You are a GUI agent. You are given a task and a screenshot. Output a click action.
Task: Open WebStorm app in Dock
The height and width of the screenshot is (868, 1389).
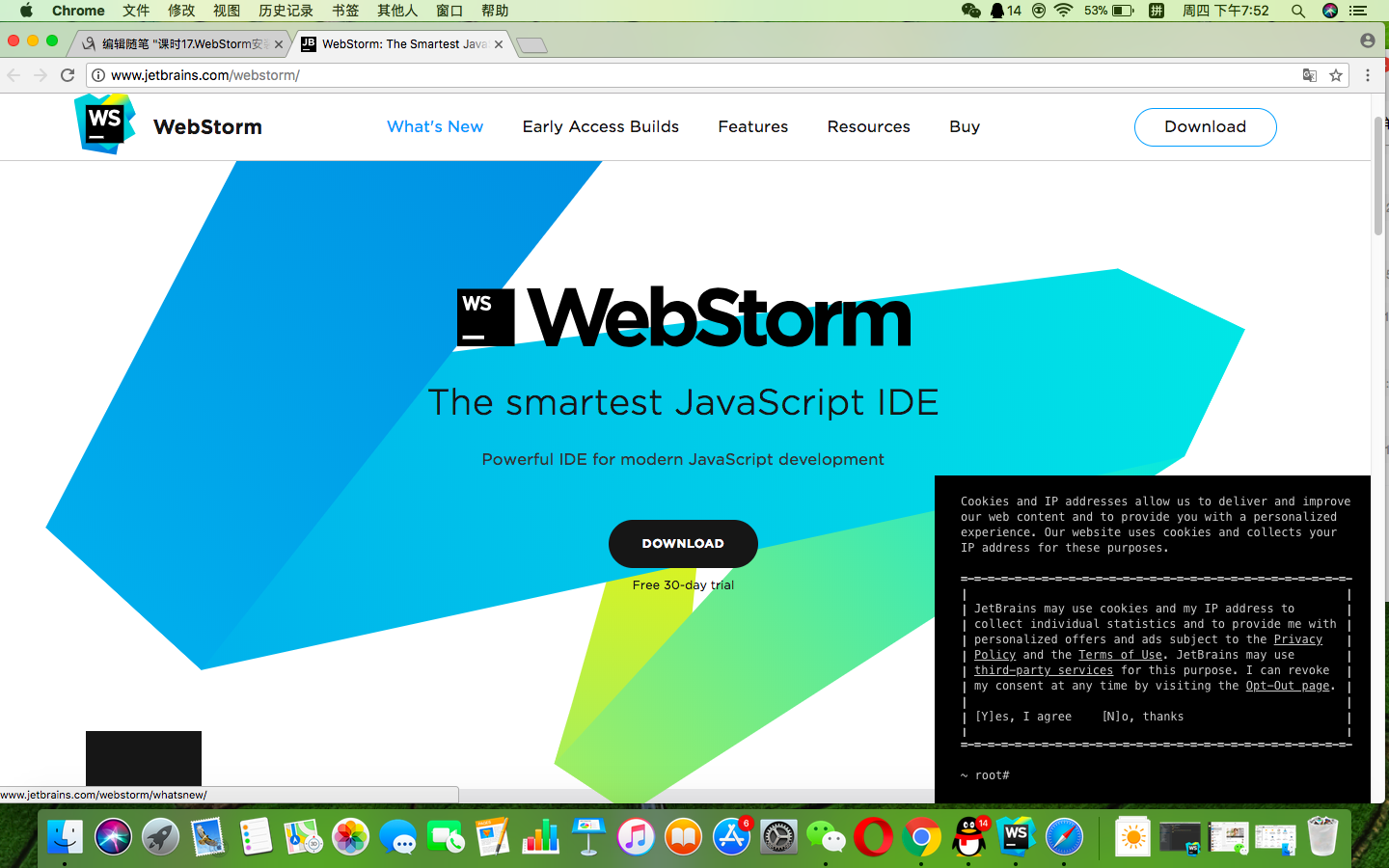click(x=1016, y=836)
